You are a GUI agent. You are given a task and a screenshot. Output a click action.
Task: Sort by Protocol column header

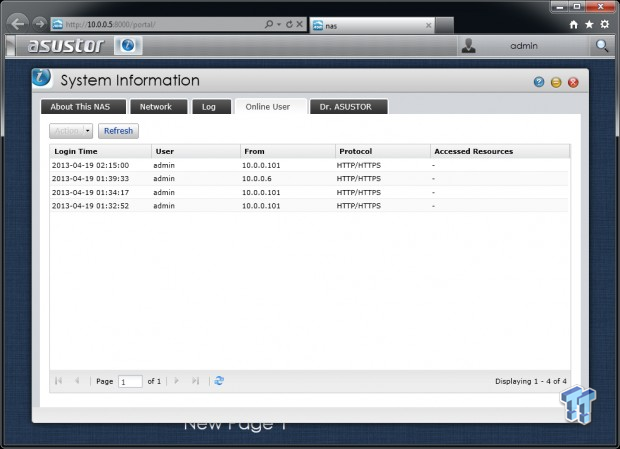coord(382,151)
